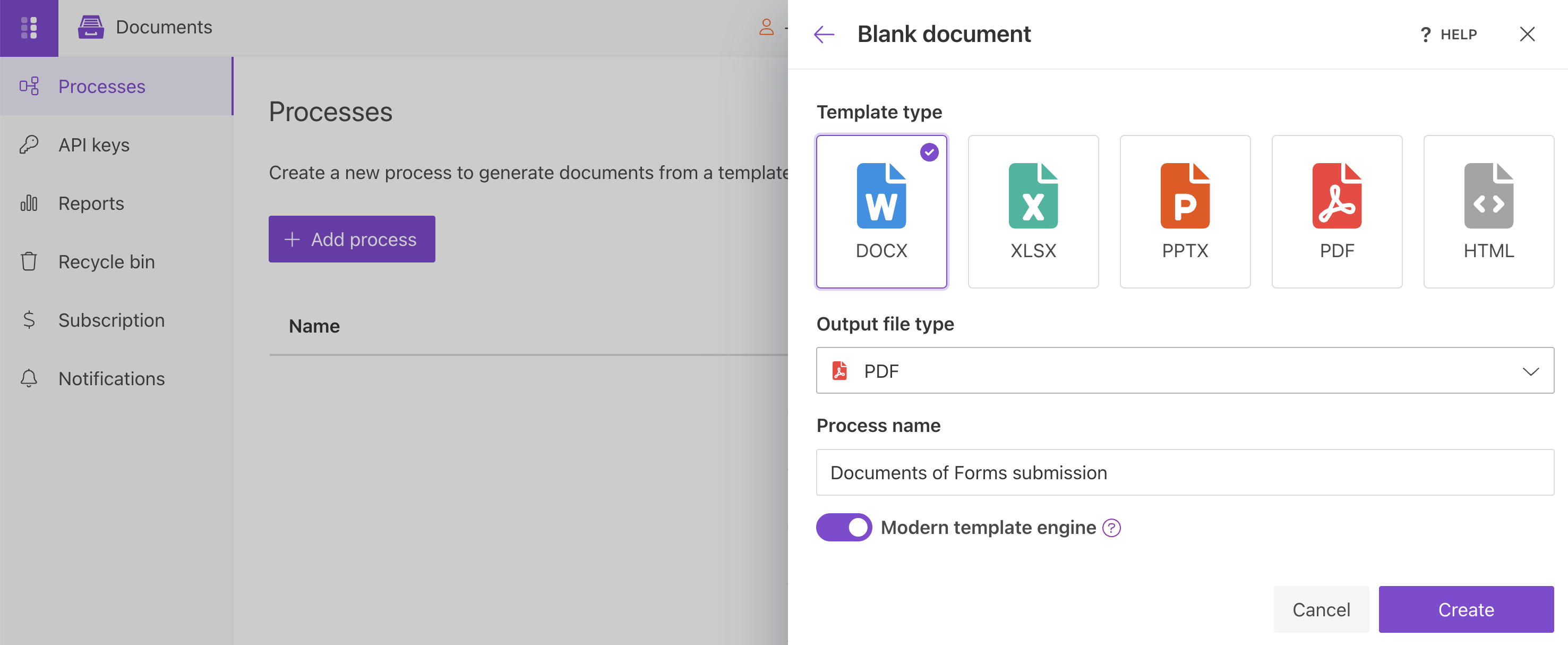Select the DOCX template type
The height and width of the screenshot is (645, 1568).
(881, 211)
